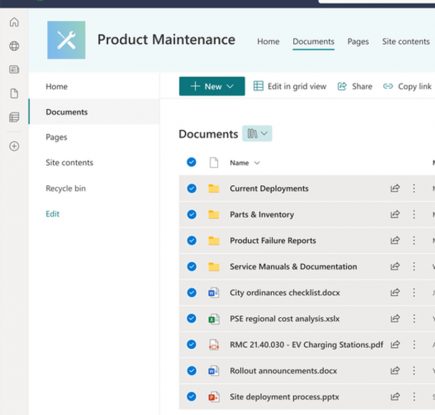
Task: Open more actions for Service Manuals & Documentation
Action: tap(414, 266)
